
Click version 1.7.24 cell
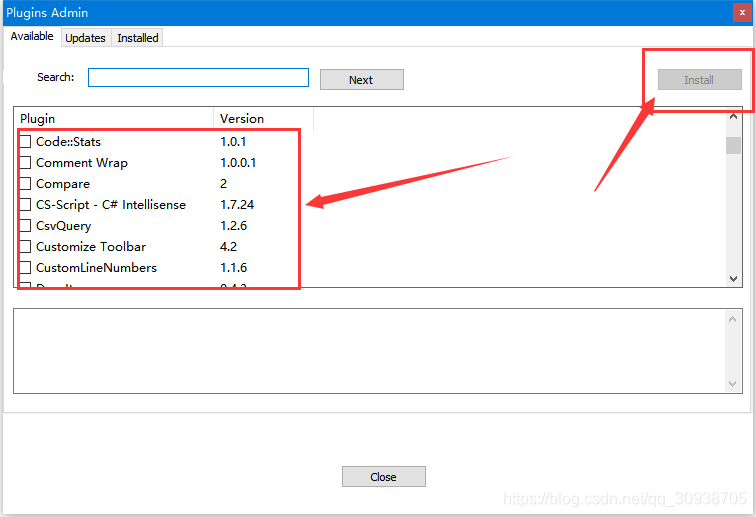237,205
